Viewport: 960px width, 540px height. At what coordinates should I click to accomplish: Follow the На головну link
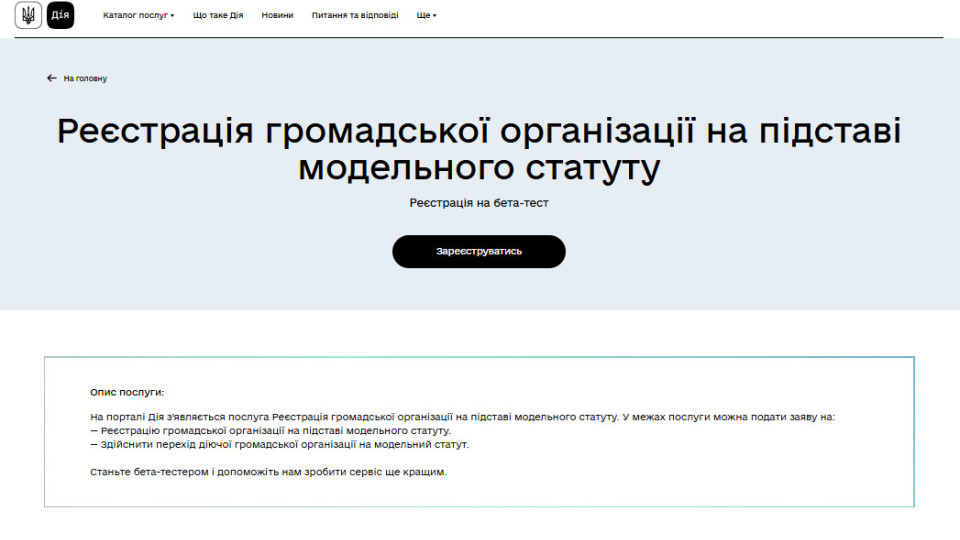coord(85,78)
